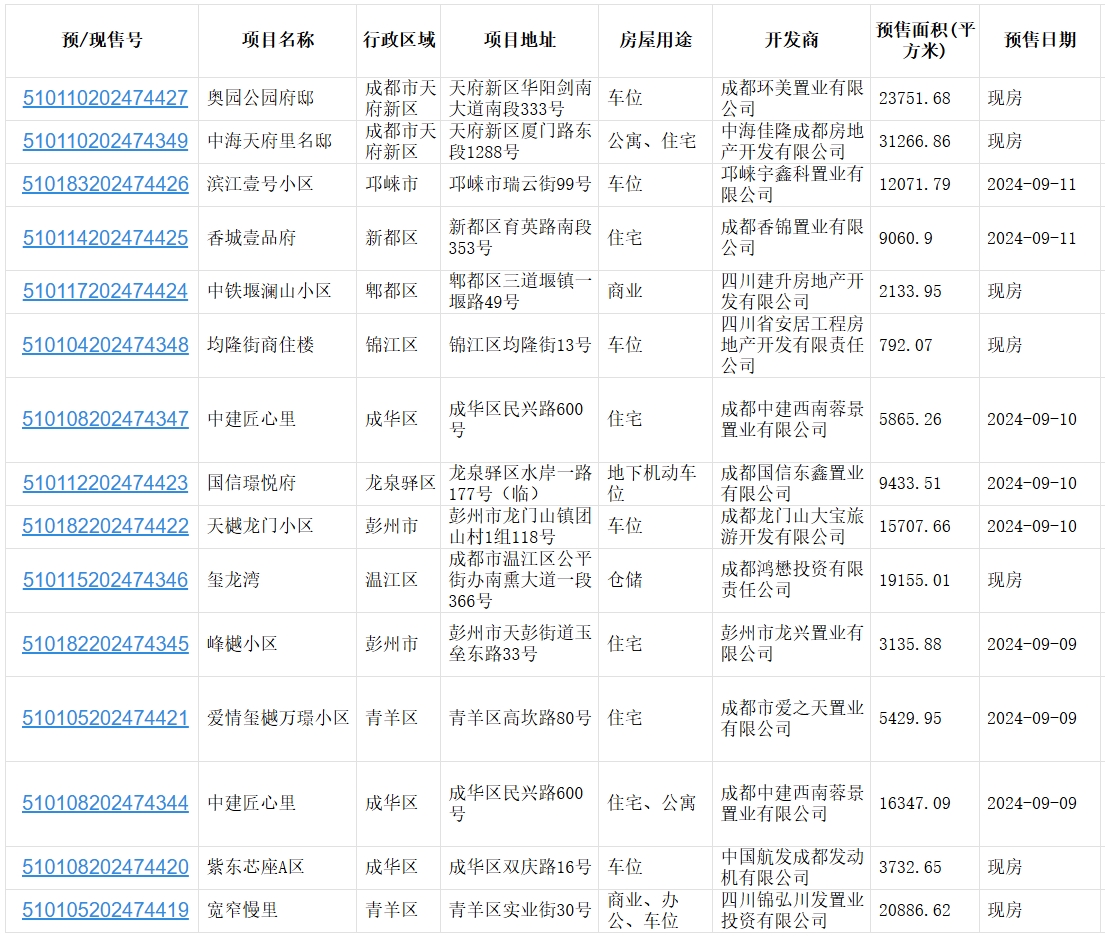This screenshot has height=936, width=1105.
Task: Click developer 成都香锦置业有限公司
Action: click(792, 238)
